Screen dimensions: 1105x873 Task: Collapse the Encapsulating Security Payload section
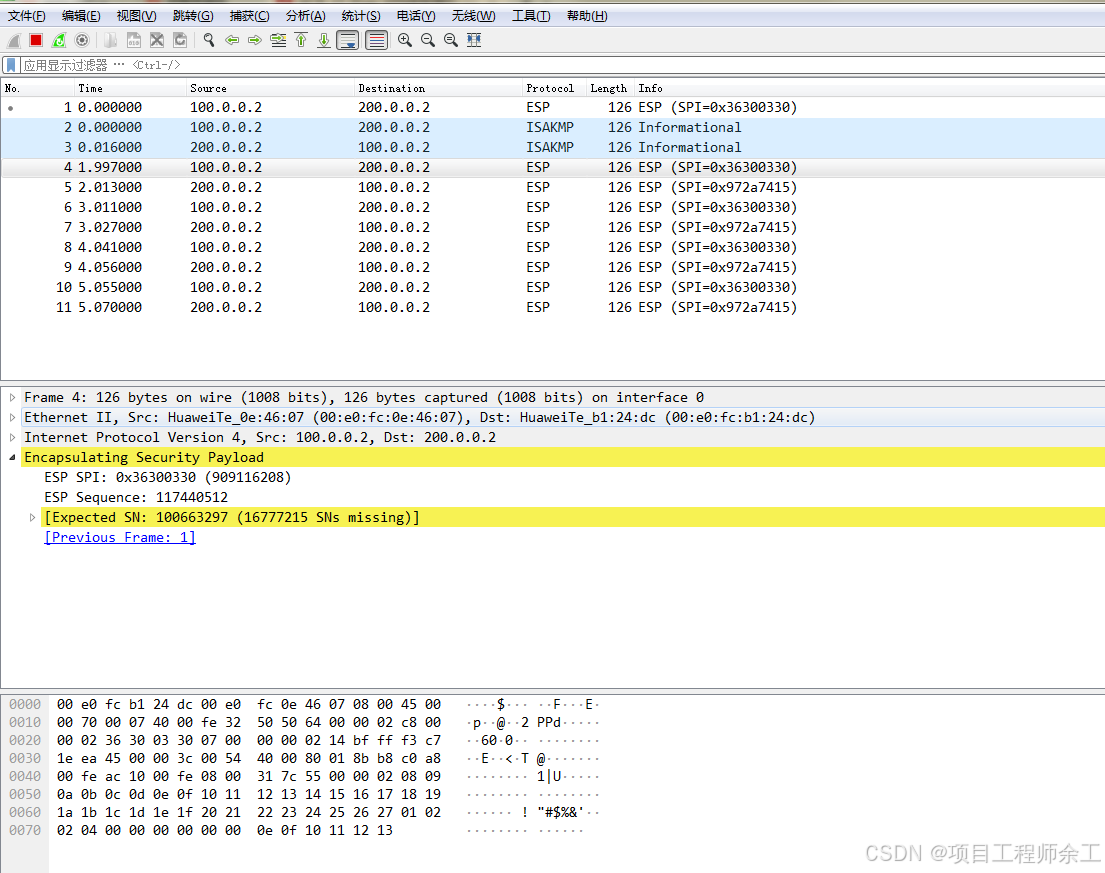pyautogui.click(x=13, y=457)
